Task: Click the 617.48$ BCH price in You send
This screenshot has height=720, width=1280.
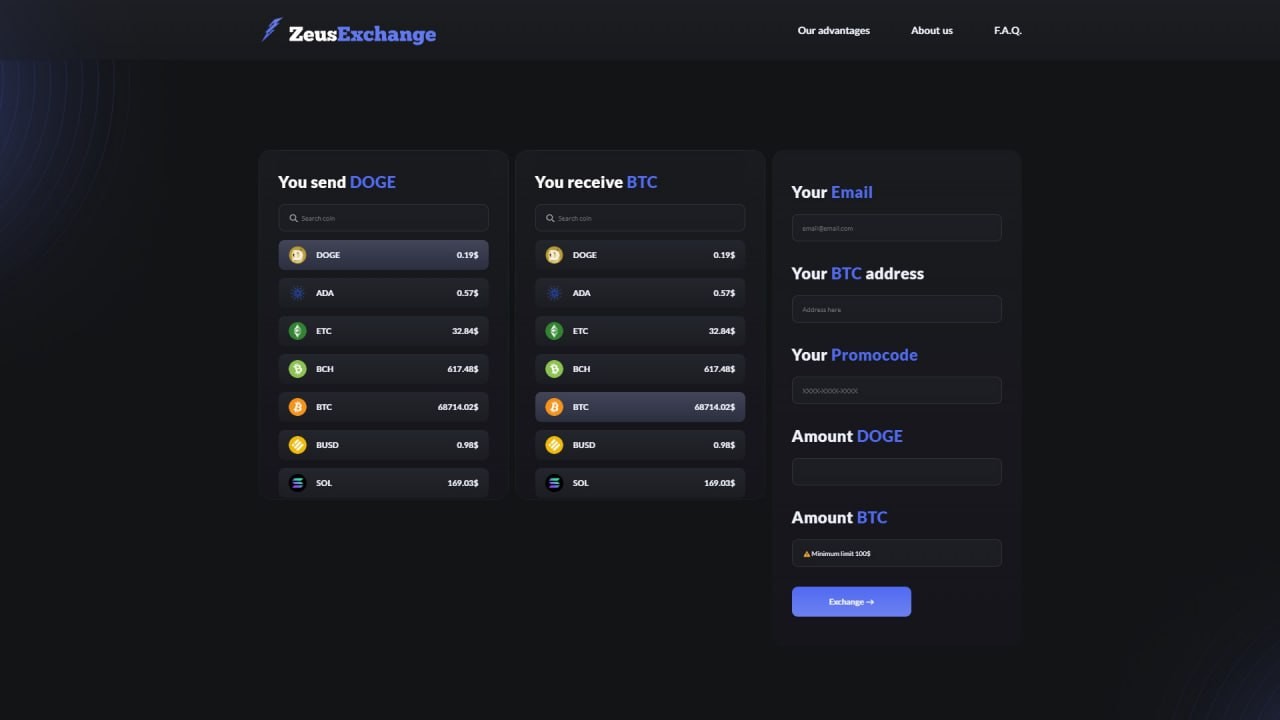Action: pos(463,369)
